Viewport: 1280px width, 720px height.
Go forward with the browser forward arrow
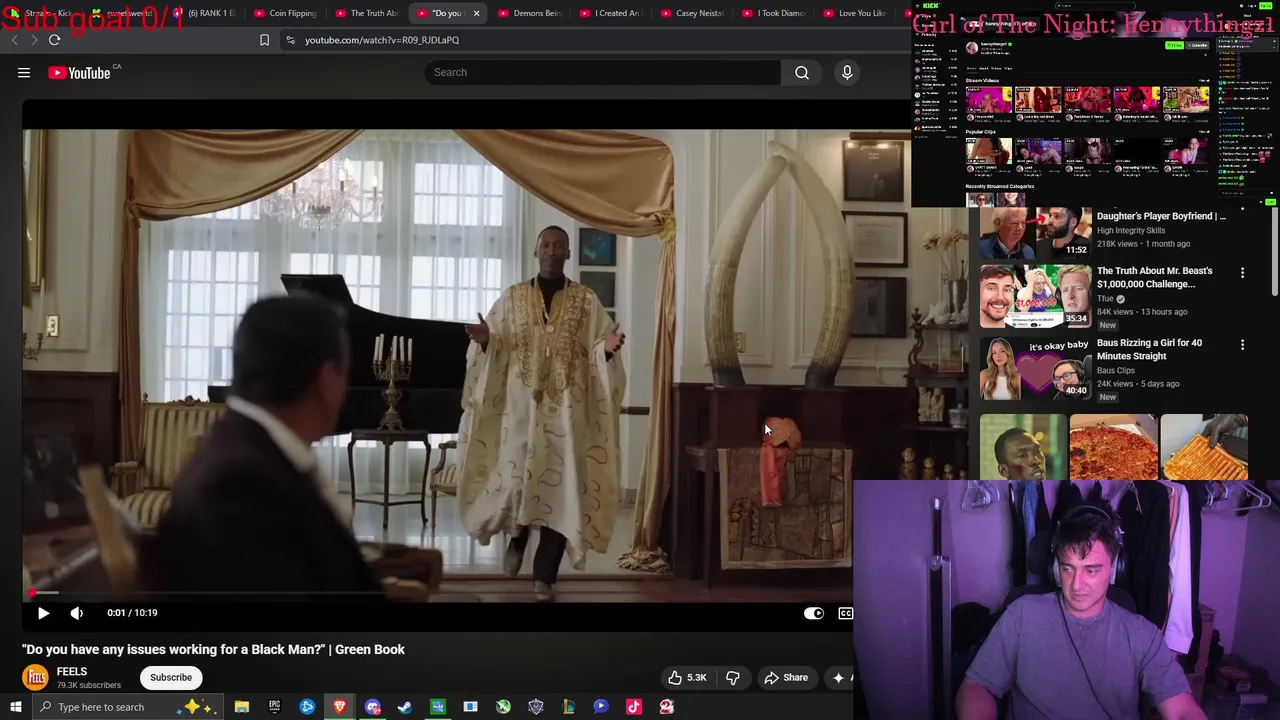34,40
